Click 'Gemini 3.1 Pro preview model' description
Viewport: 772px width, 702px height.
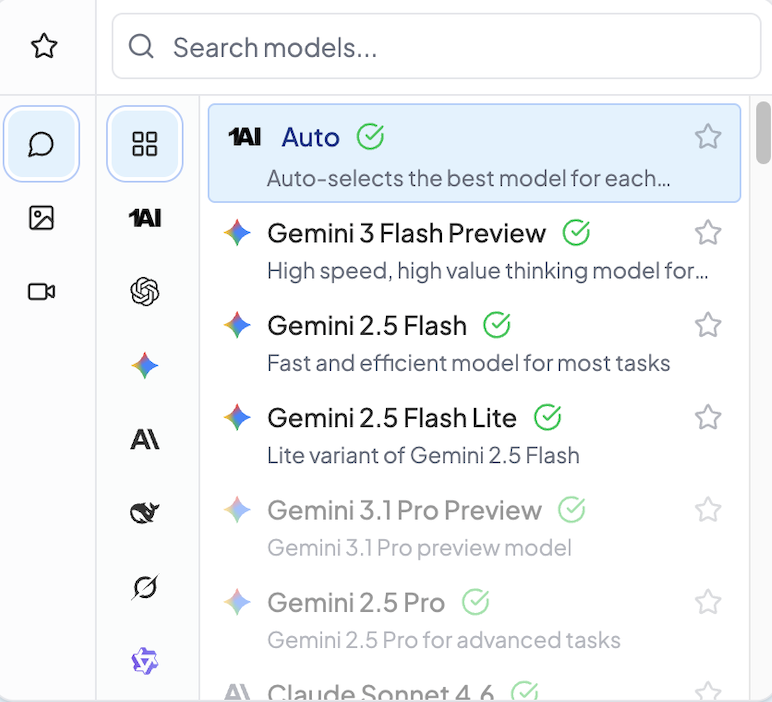point(419,548)
